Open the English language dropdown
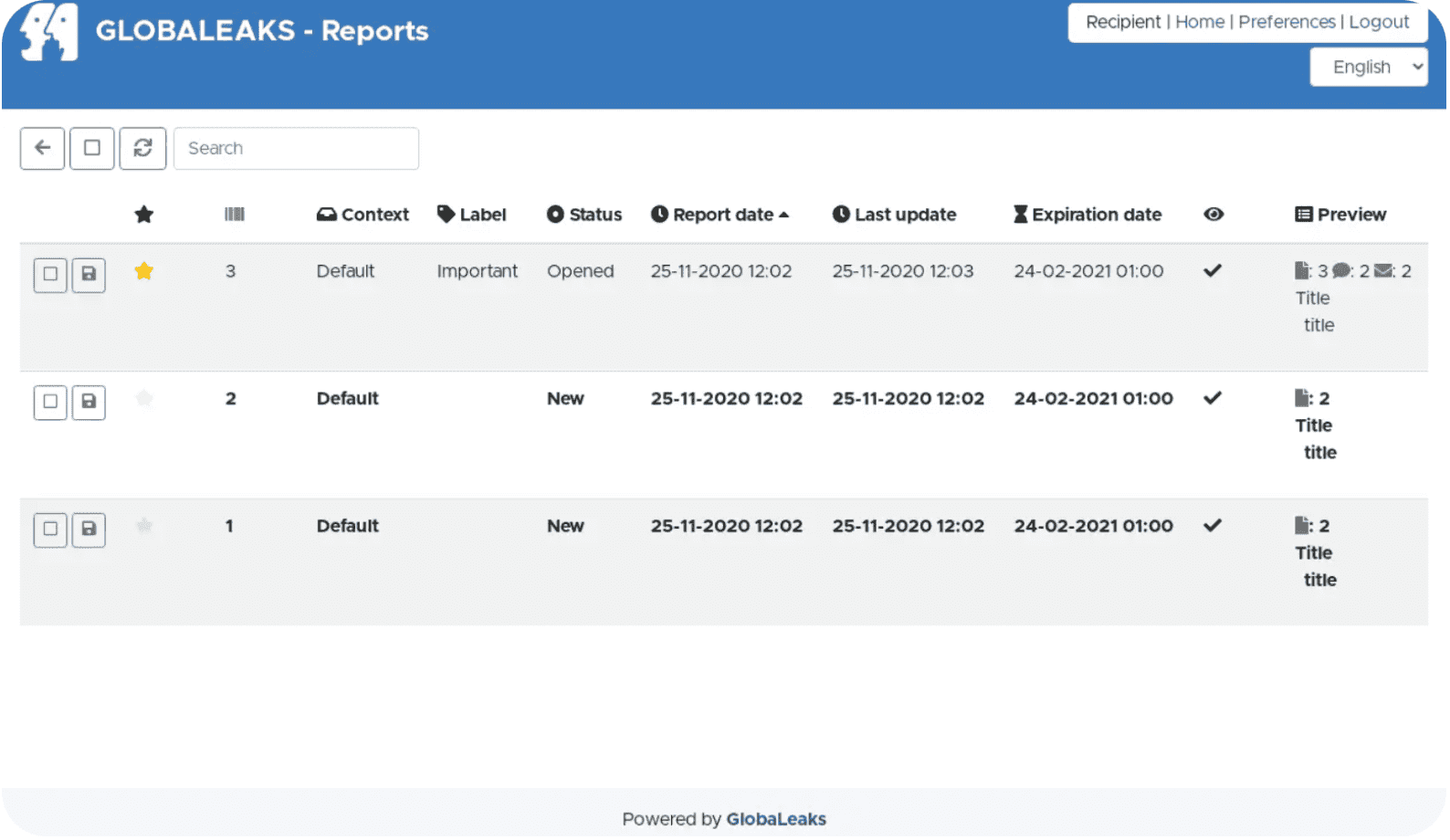Screen dimensions: 1450x840 tap(1367, 68)
